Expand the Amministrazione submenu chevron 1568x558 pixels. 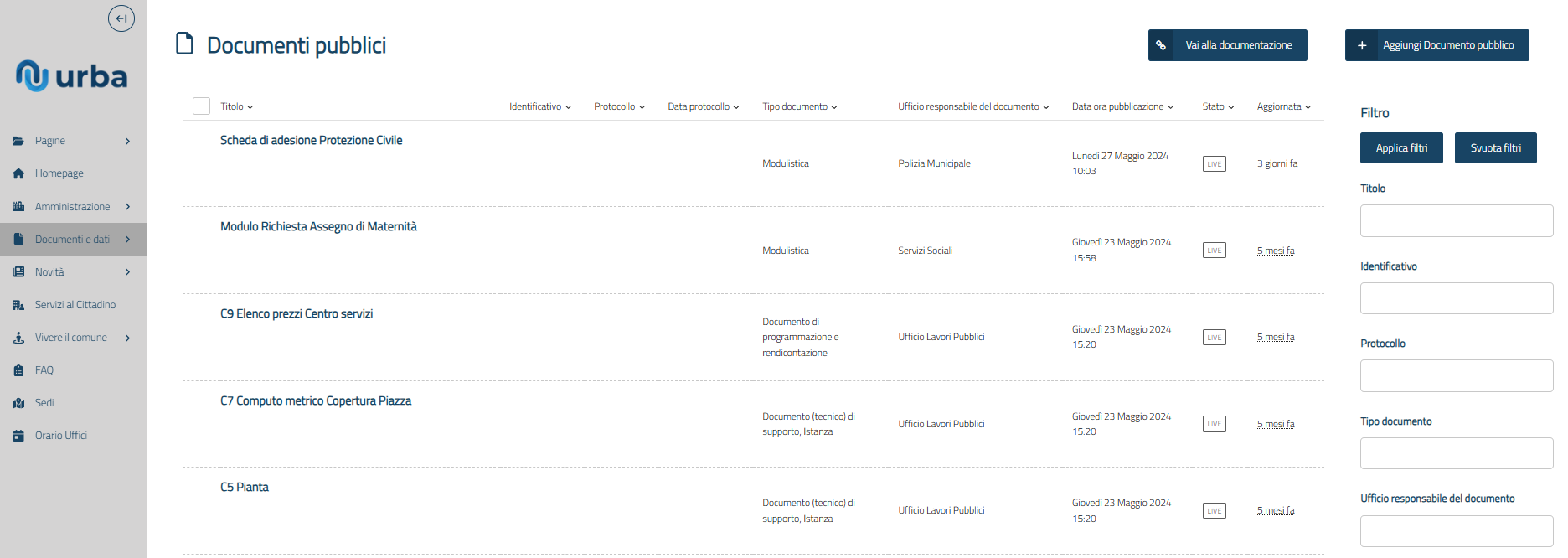[x=127, y=207]
